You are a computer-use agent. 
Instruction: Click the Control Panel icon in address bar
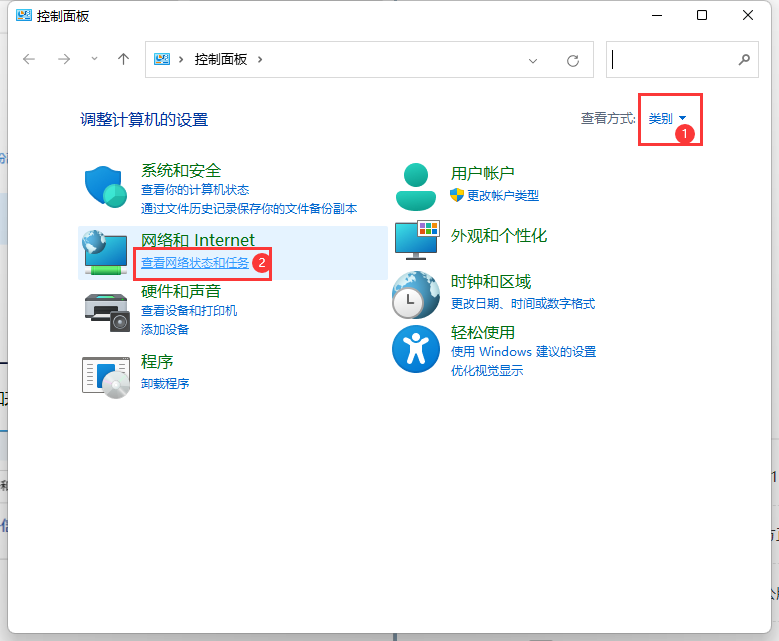(161, 60)
